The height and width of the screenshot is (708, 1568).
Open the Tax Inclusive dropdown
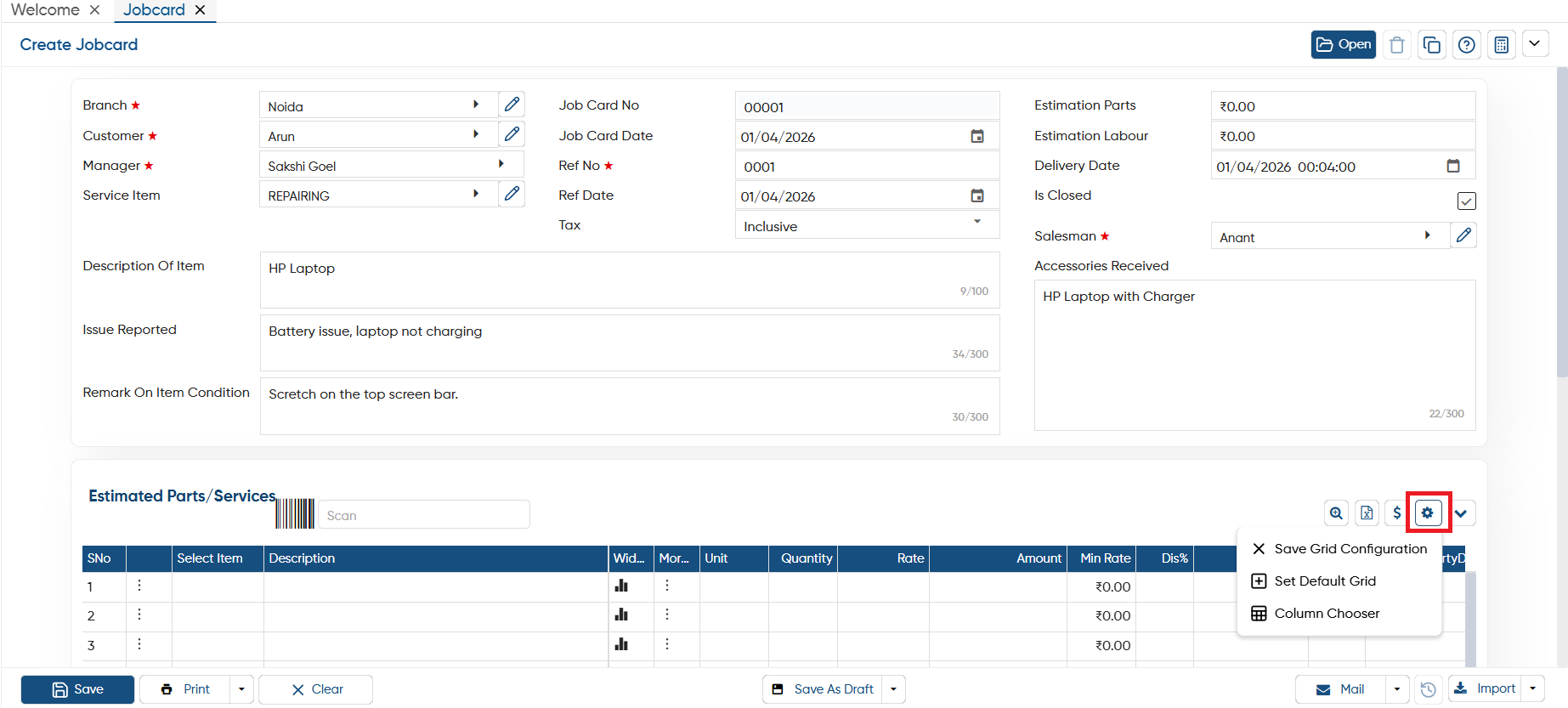867,226
